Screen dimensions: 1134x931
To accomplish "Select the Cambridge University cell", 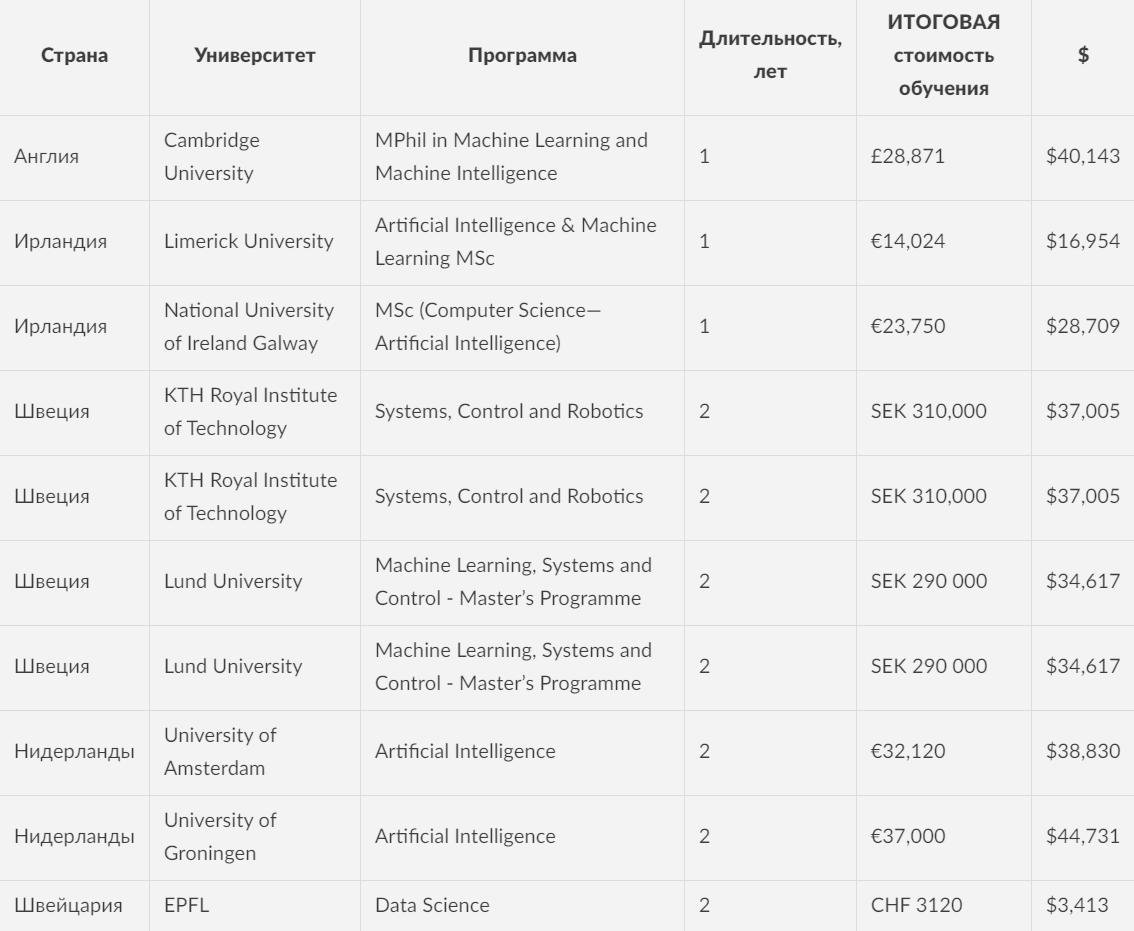I will 212,157.
